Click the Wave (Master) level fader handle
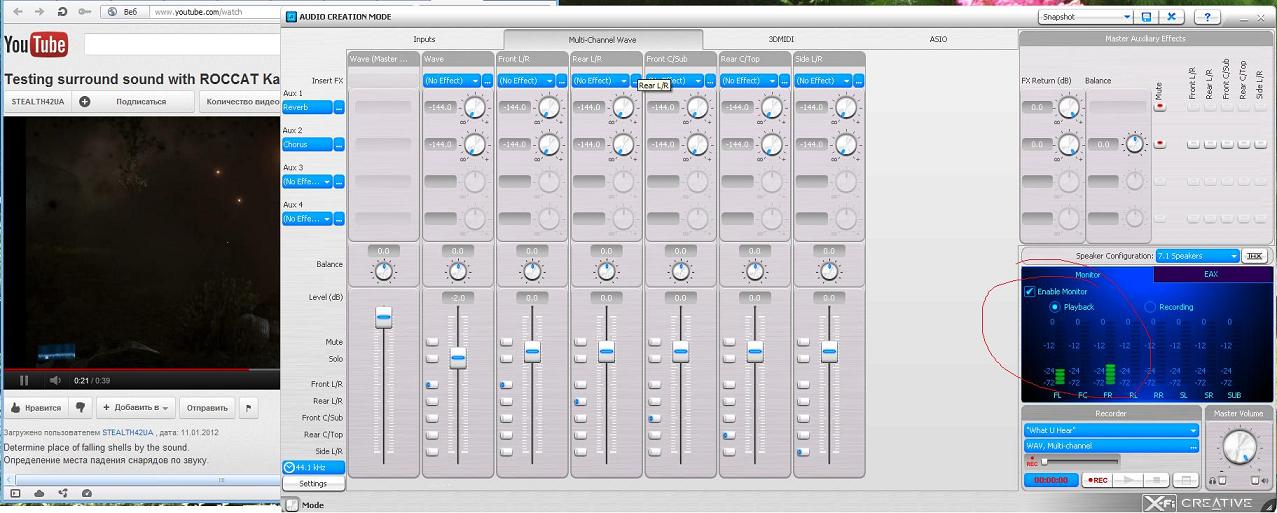 coord(383,317)
